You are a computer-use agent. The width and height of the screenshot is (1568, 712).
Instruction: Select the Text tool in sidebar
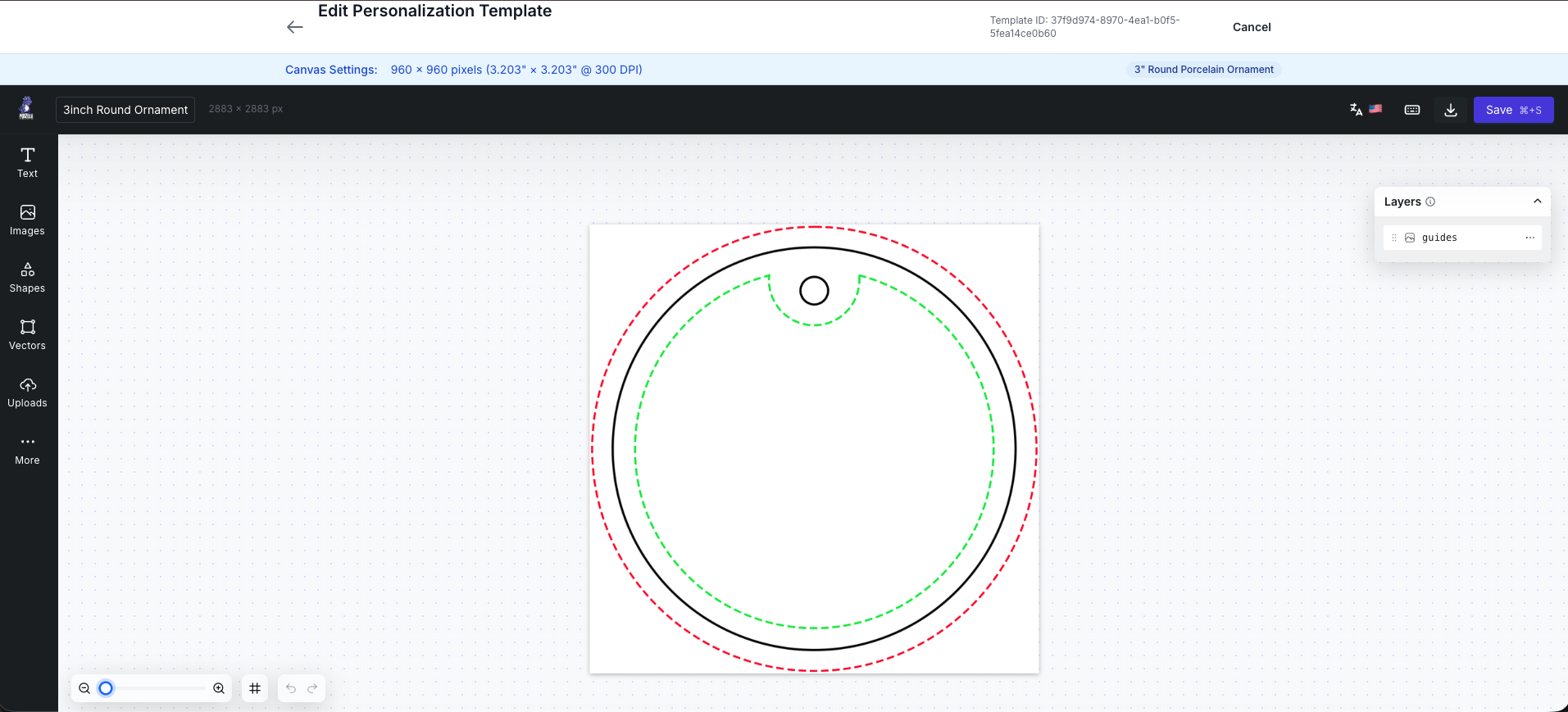27,162
